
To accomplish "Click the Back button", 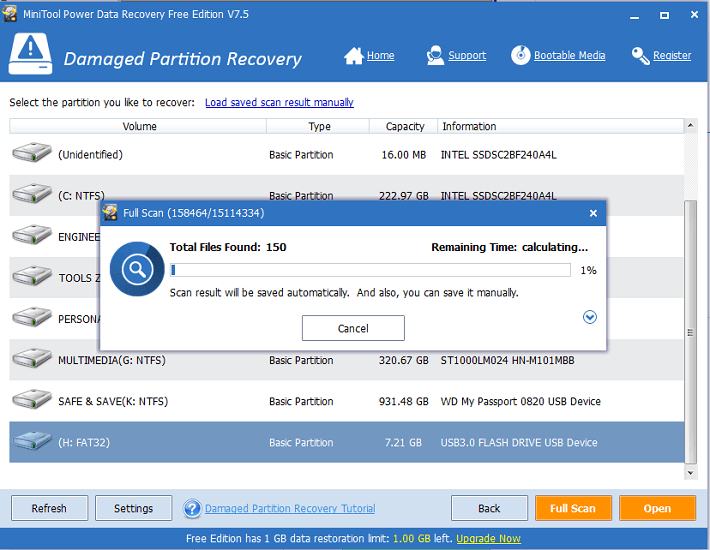I will [x=489, y=508].
